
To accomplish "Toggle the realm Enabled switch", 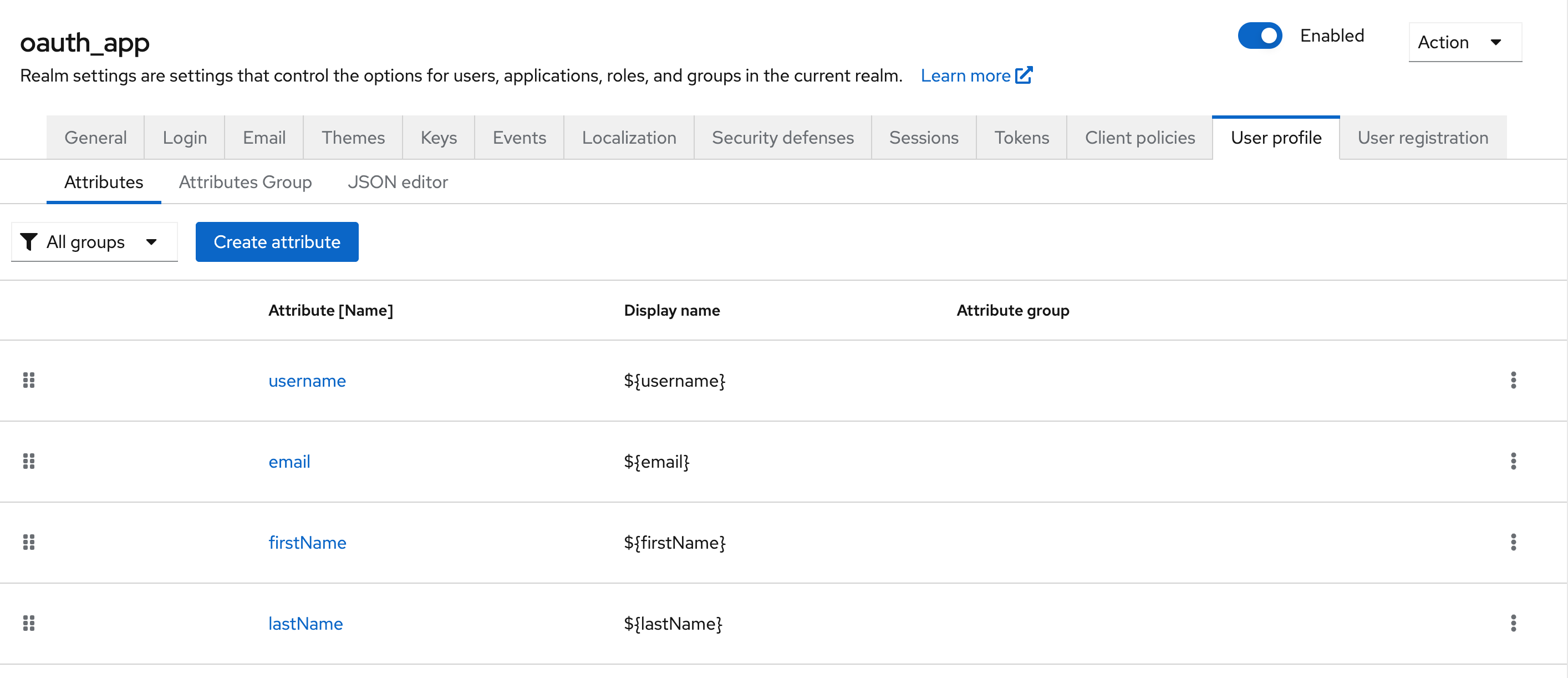I will (x=1259, y=36).
